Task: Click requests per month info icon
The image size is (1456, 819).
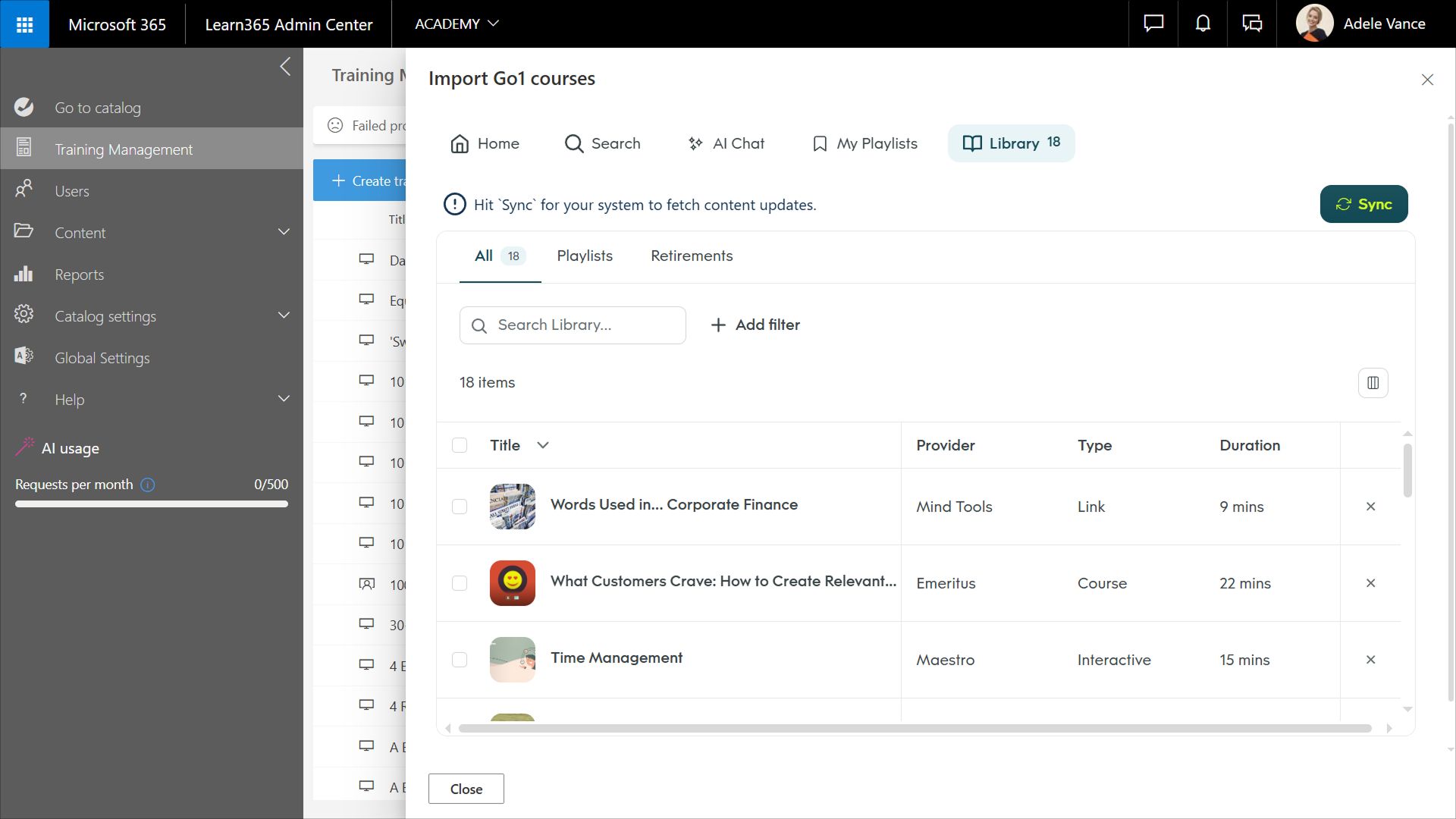Action: tap(148, 485)
